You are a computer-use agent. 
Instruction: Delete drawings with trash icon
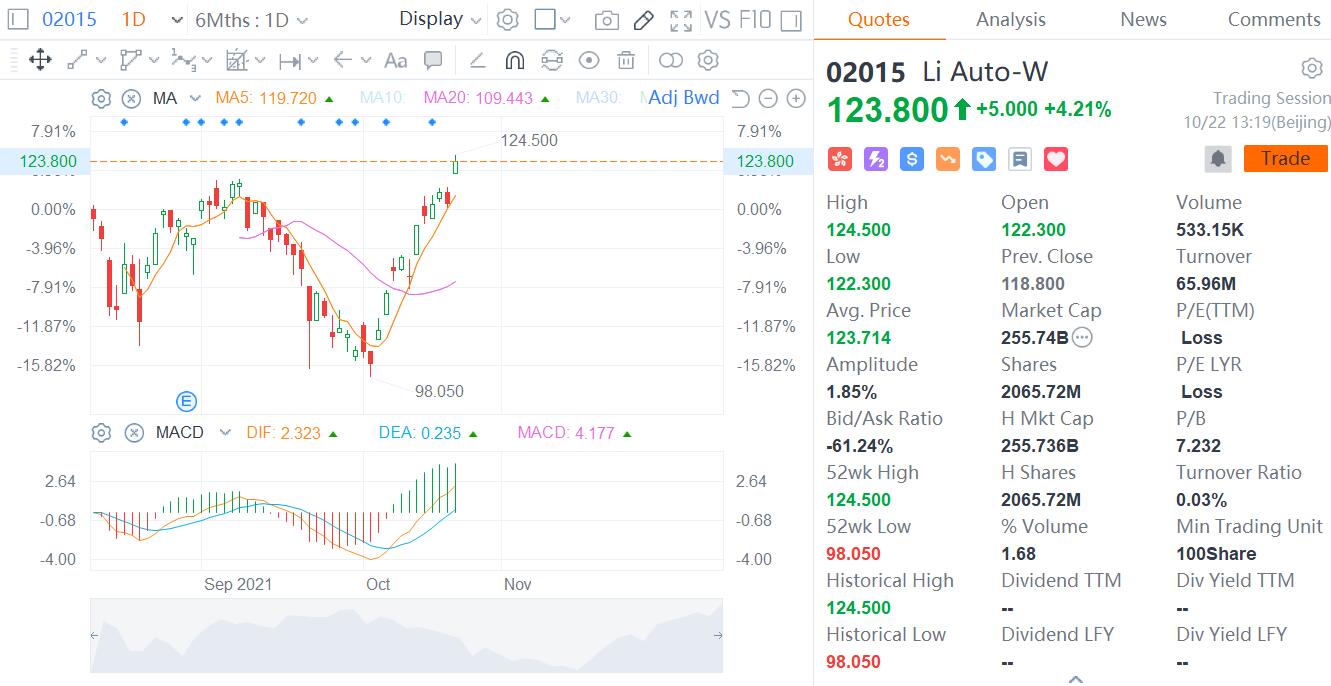[626, 60]
